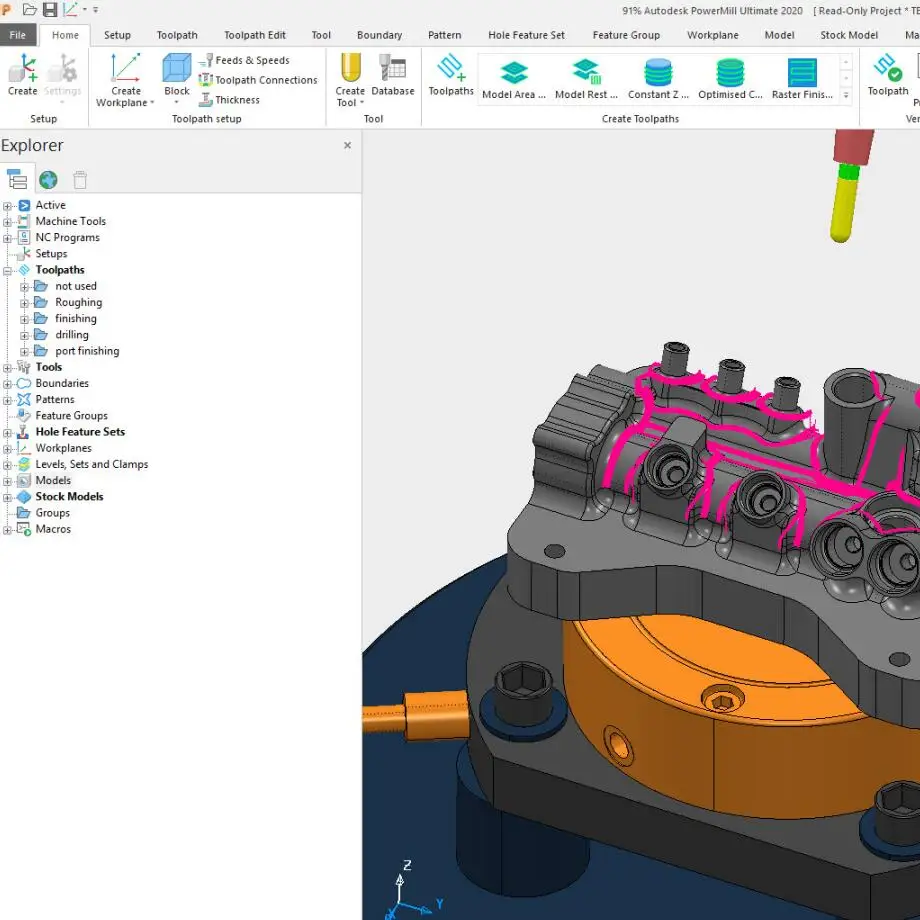Select Levels, Sets and Clamps item
The height and width of the screenshot is (920, 920).
pyautogui.click(x=91, y=464)
